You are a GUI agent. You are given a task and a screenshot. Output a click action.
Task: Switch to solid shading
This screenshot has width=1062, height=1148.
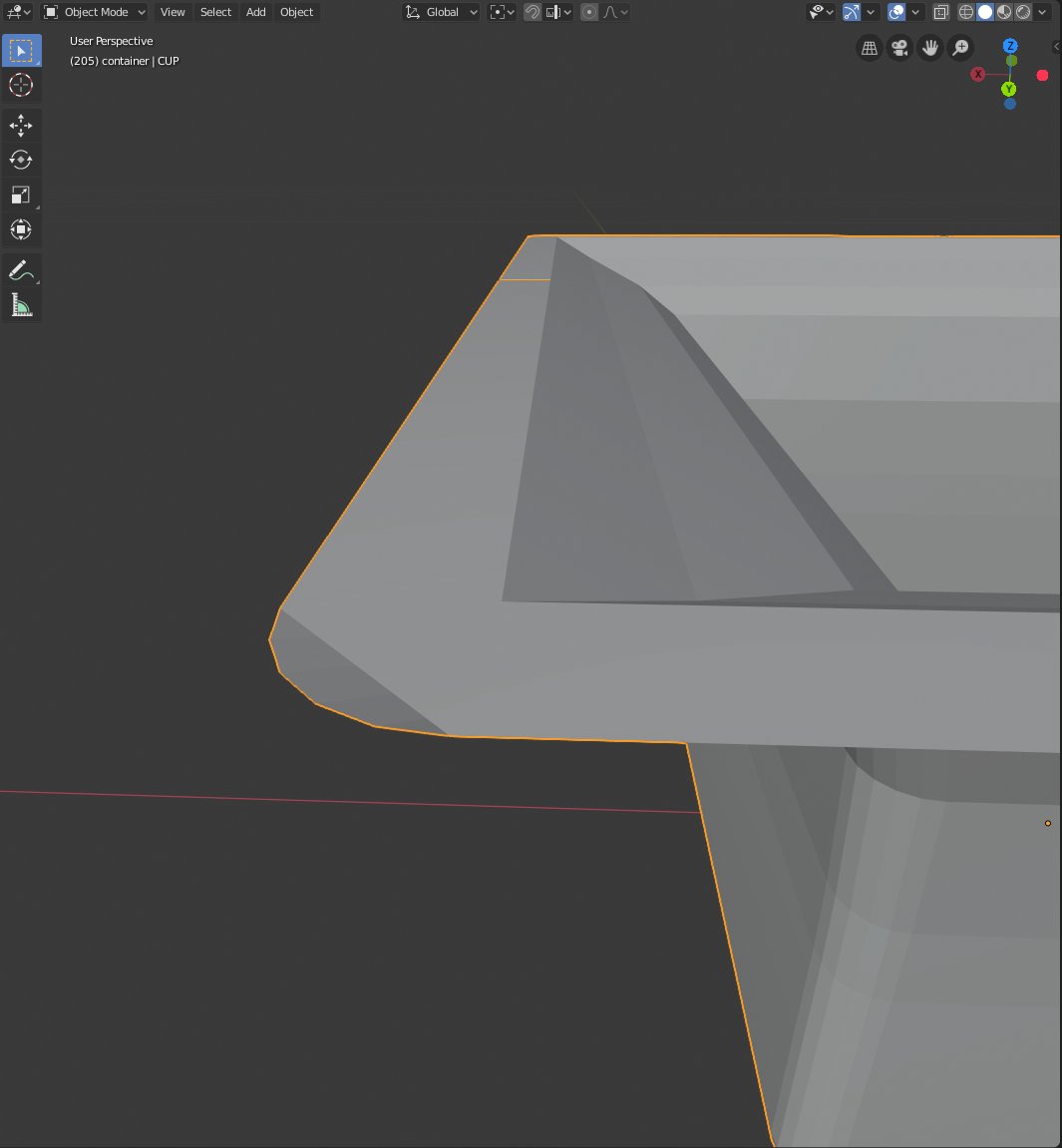point(985,12)
